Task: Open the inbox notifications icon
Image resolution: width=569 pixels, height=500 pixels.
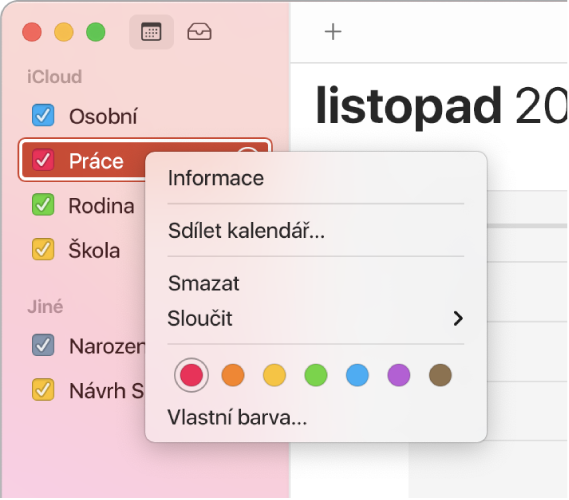Action: [199, 32]
